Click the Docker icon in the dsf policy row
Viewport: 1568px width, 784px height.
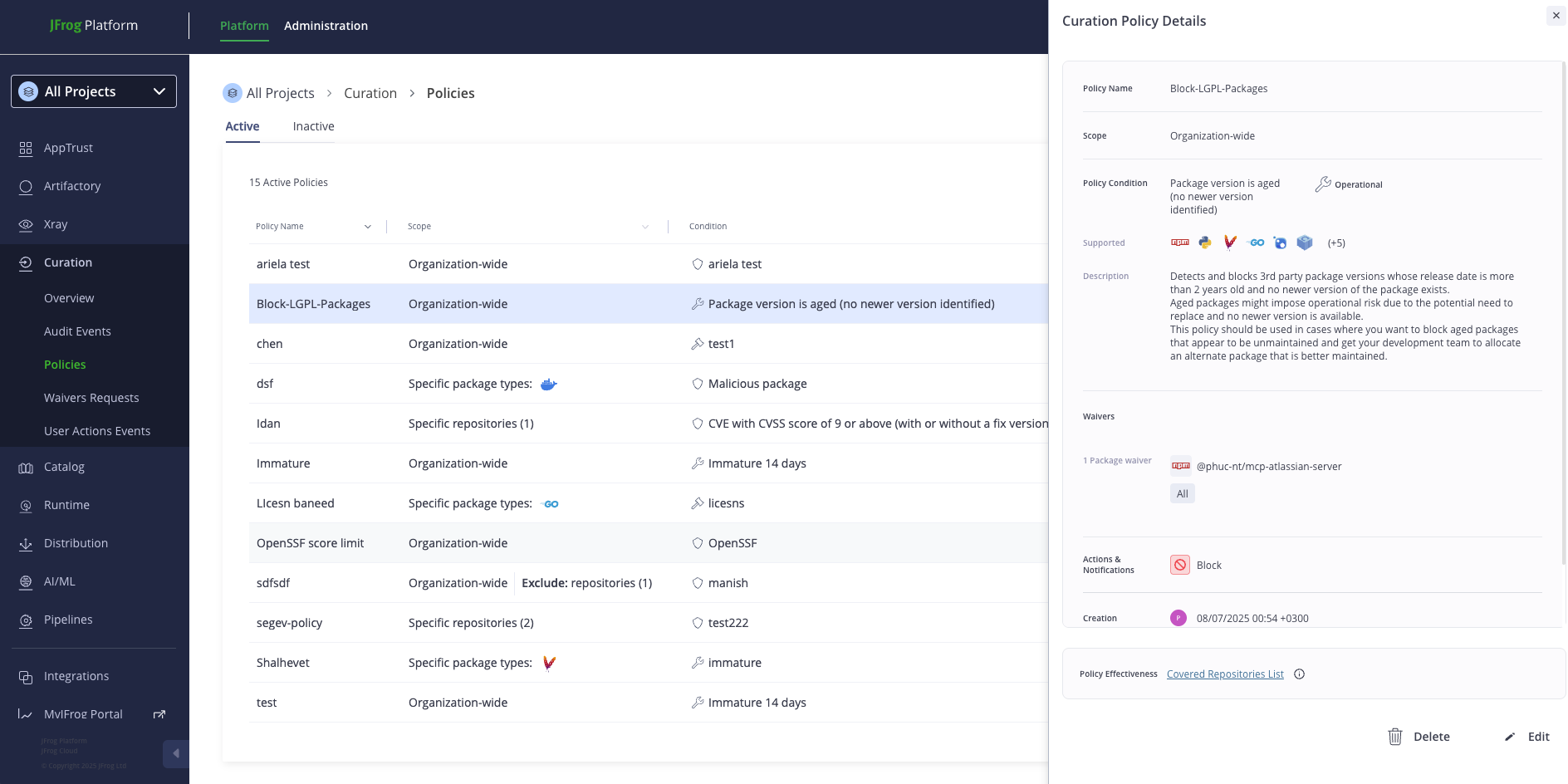pyautogui.click(x=548, y=384)
